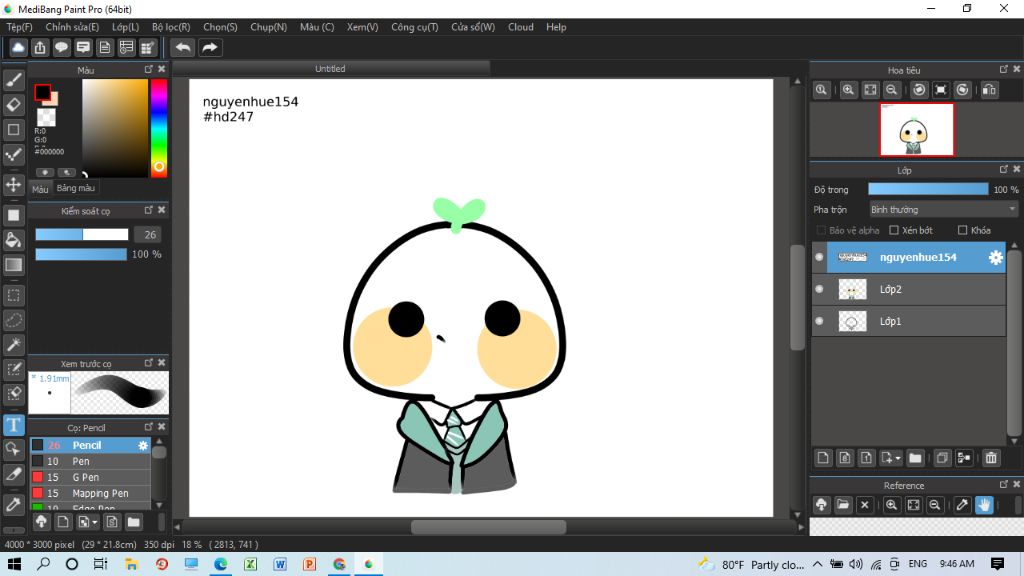Switch to the Bảng màu tab

point(76,188)
